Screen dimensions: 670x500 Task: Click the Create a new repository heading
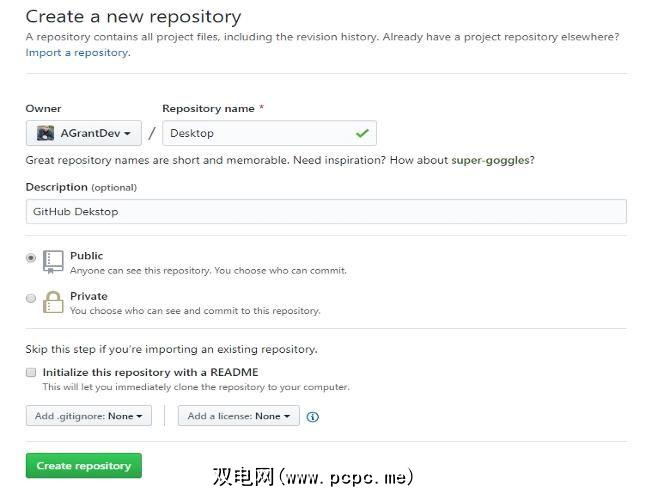click(x=133, y=17)
